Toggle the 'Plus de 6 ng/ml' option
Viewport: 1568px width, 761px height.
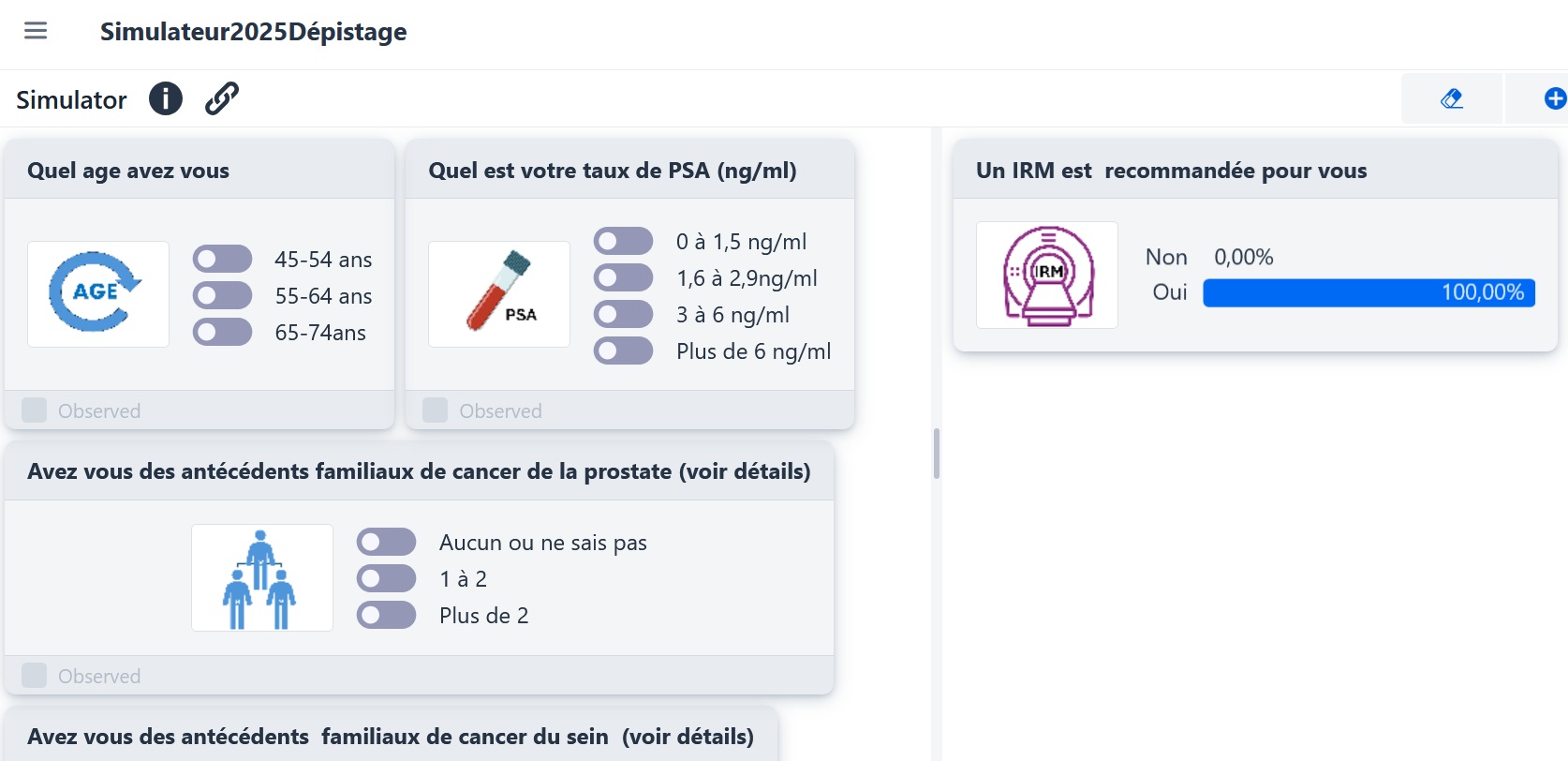[x=623, y=351]
